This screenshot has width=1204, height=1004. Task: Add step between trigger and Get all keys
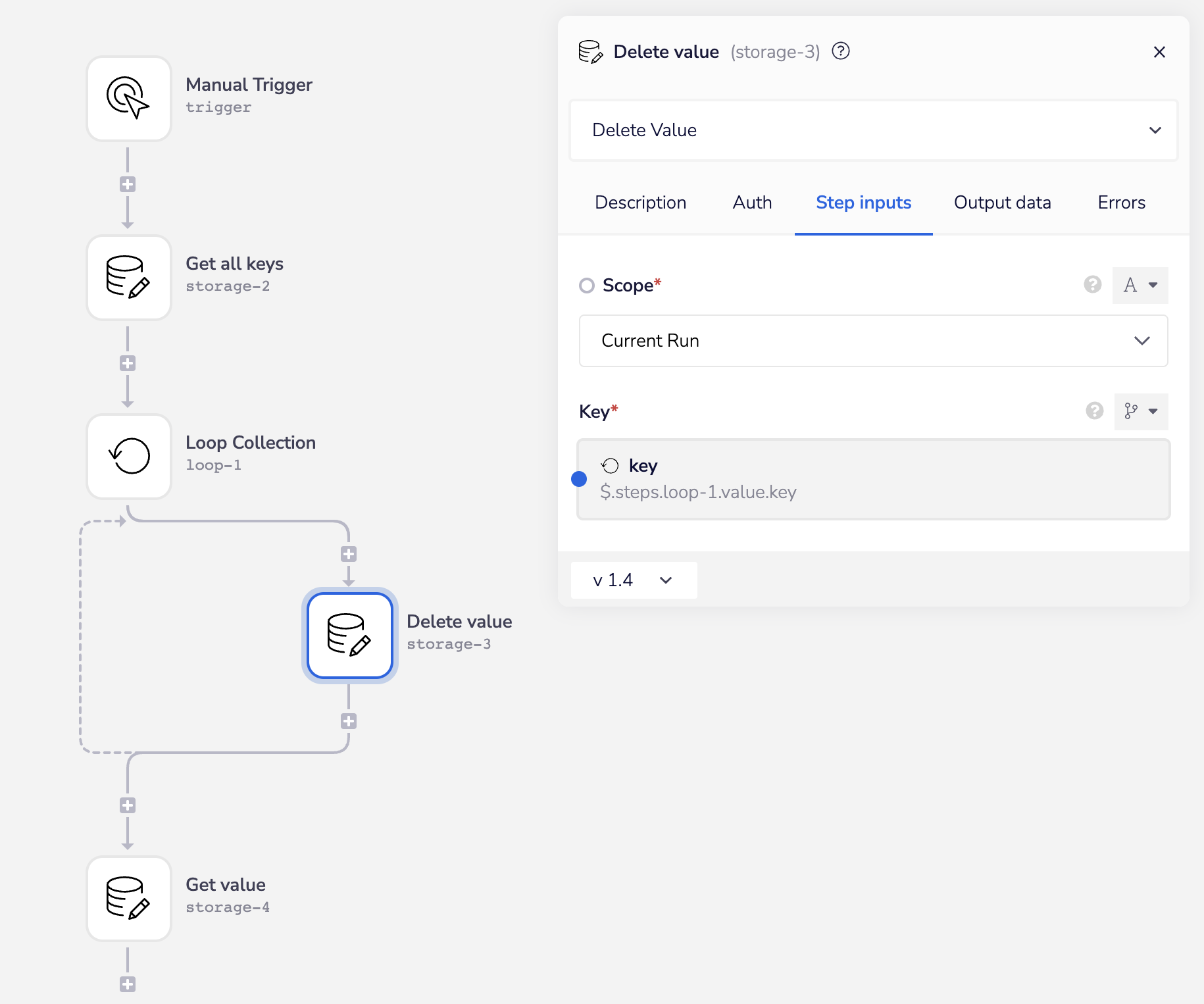pos(128,184)
